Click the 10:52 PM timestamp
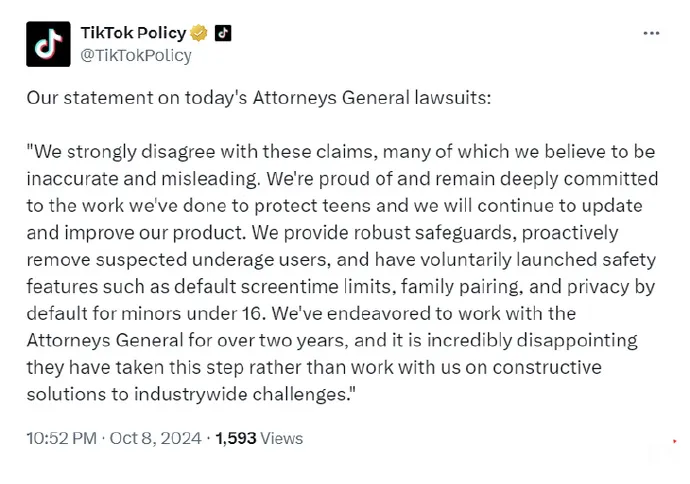This screenshot has width=690, height=484. 61,438
